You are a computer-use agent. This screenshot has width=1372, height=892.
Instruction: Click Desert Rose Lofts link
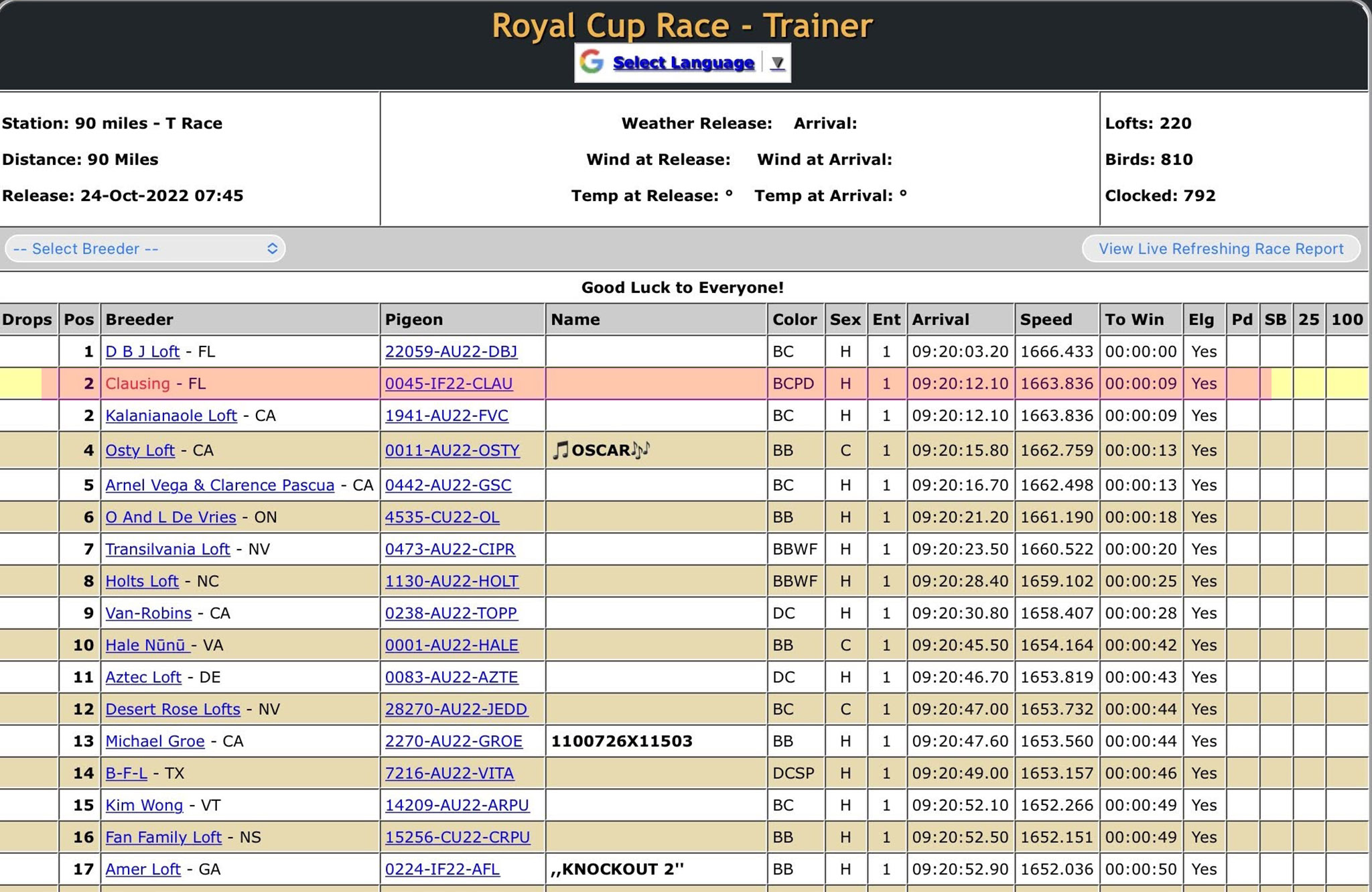click(173, 709)
